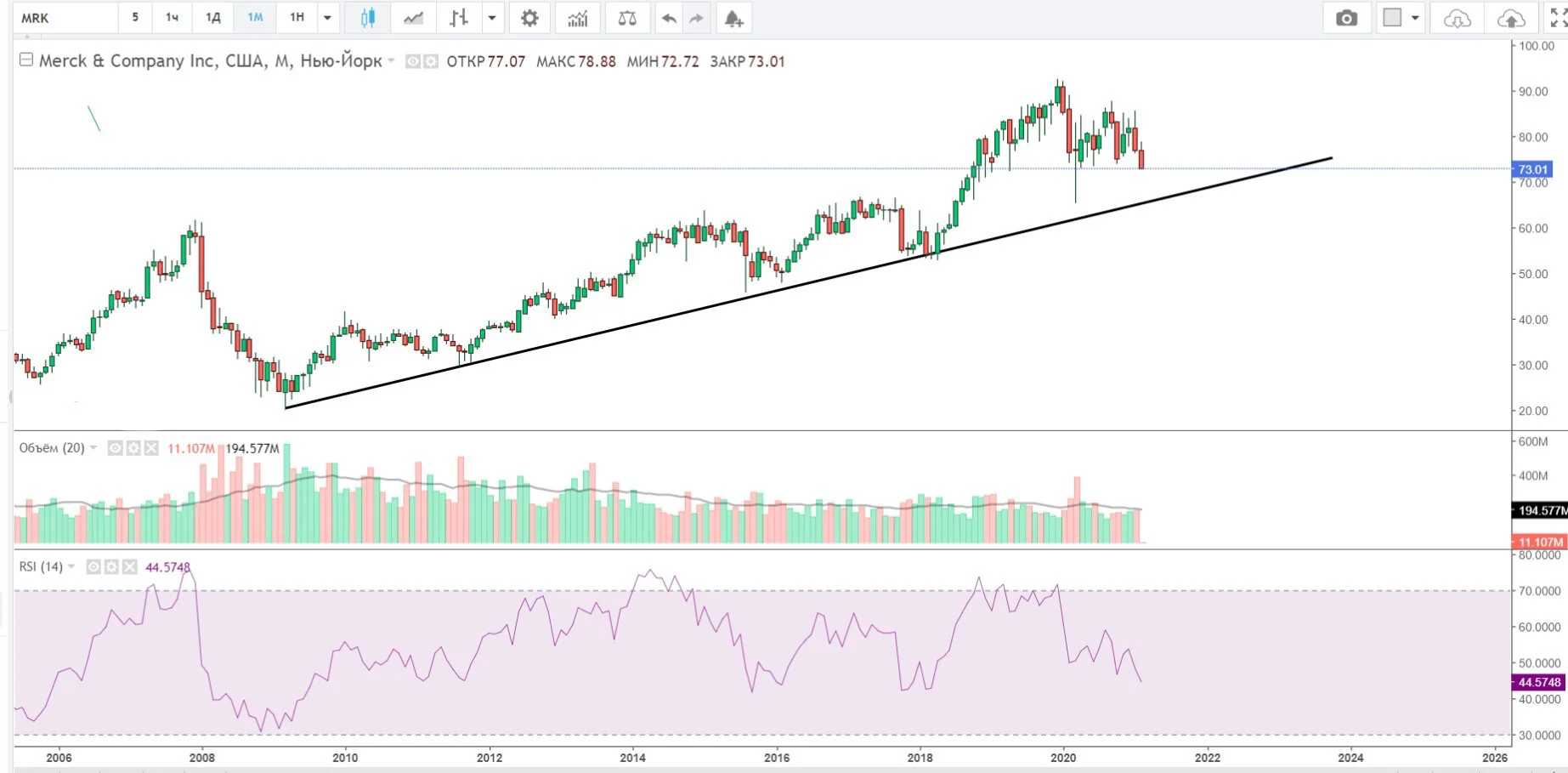
Task: Toggle visibility of RSI indicator
Action: pyautogui.click(x=94, y=566)
